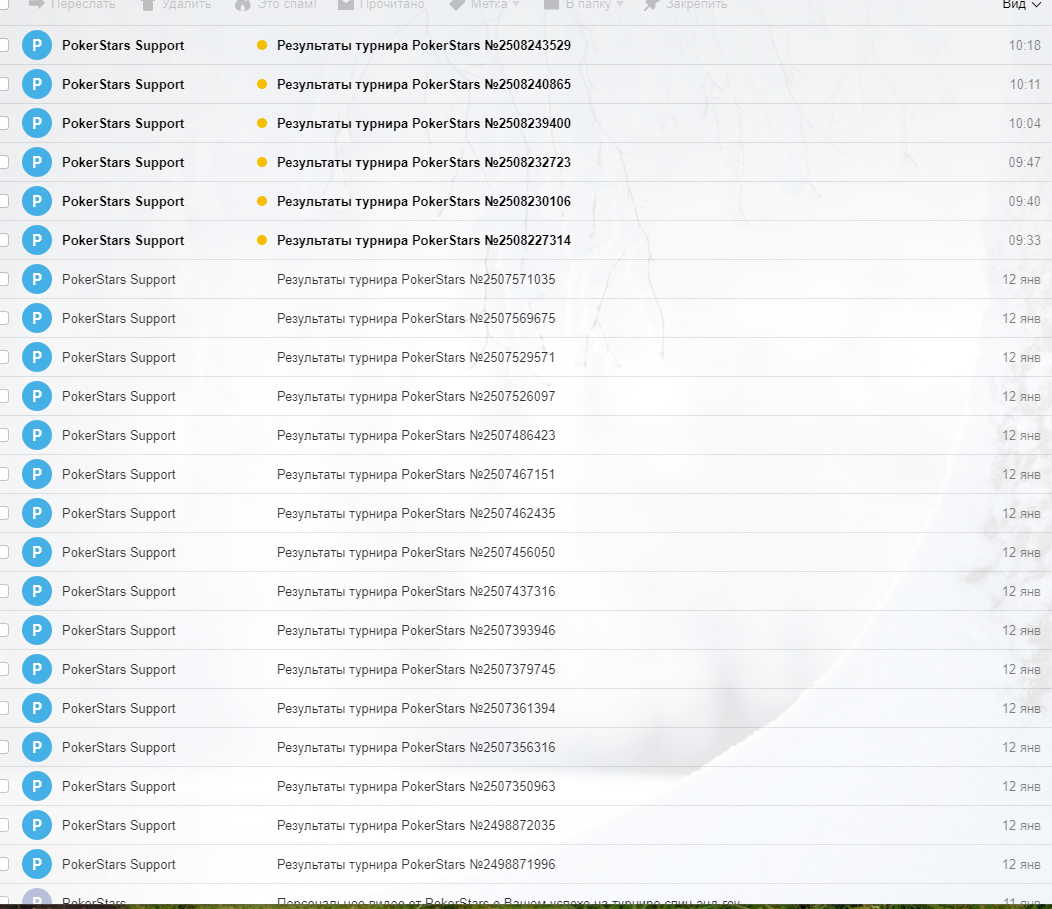The image size is (1052, 909).
Task: Mark email №2508243529 as read via yellow dot
Action: (x=262, y=46)
